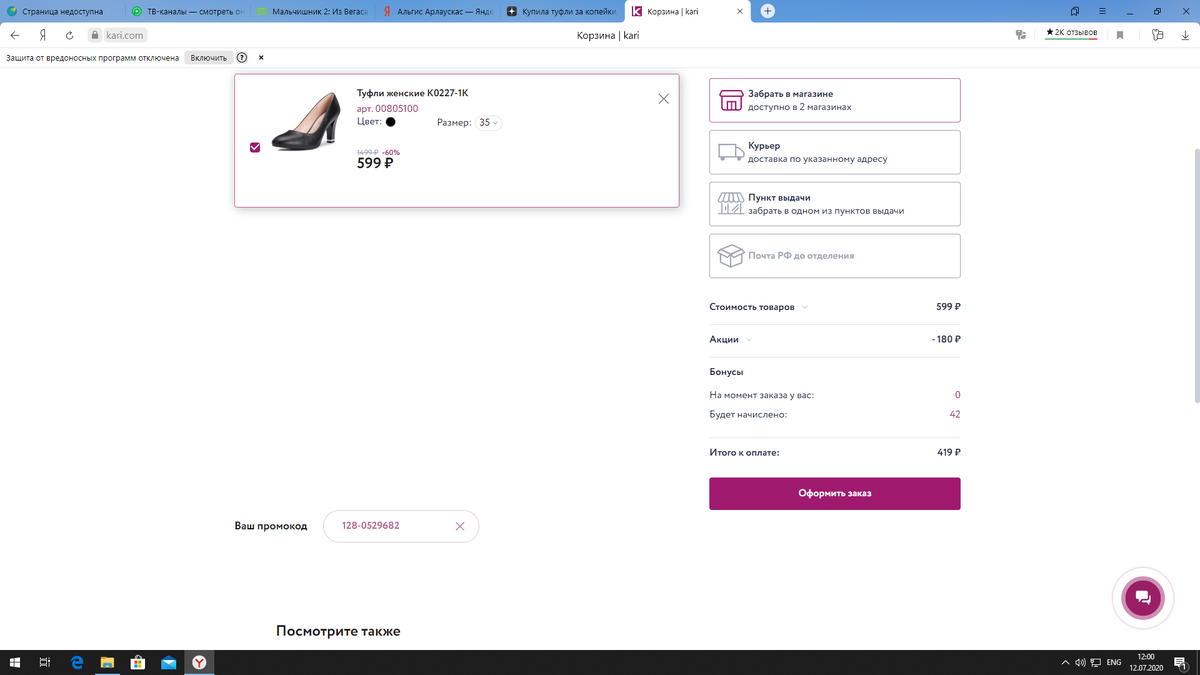Click the courier truck icon for Курьер delivery
Image resolution: width=1200 pixels, height=675 pixels.
pos(728,151)
